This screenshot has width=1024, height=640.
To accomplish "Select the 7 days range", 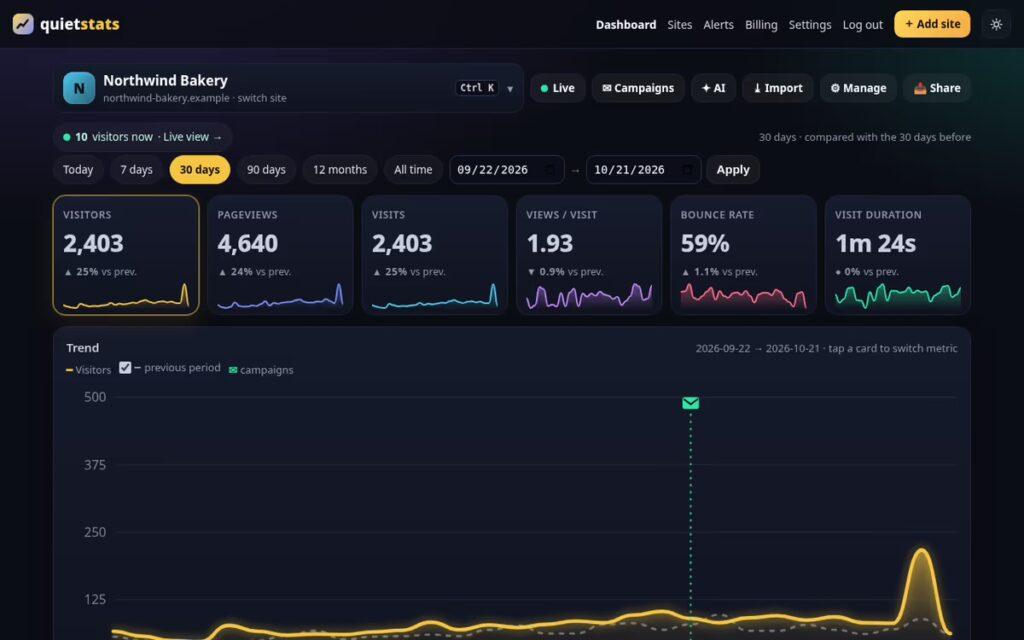I will 136,170.
